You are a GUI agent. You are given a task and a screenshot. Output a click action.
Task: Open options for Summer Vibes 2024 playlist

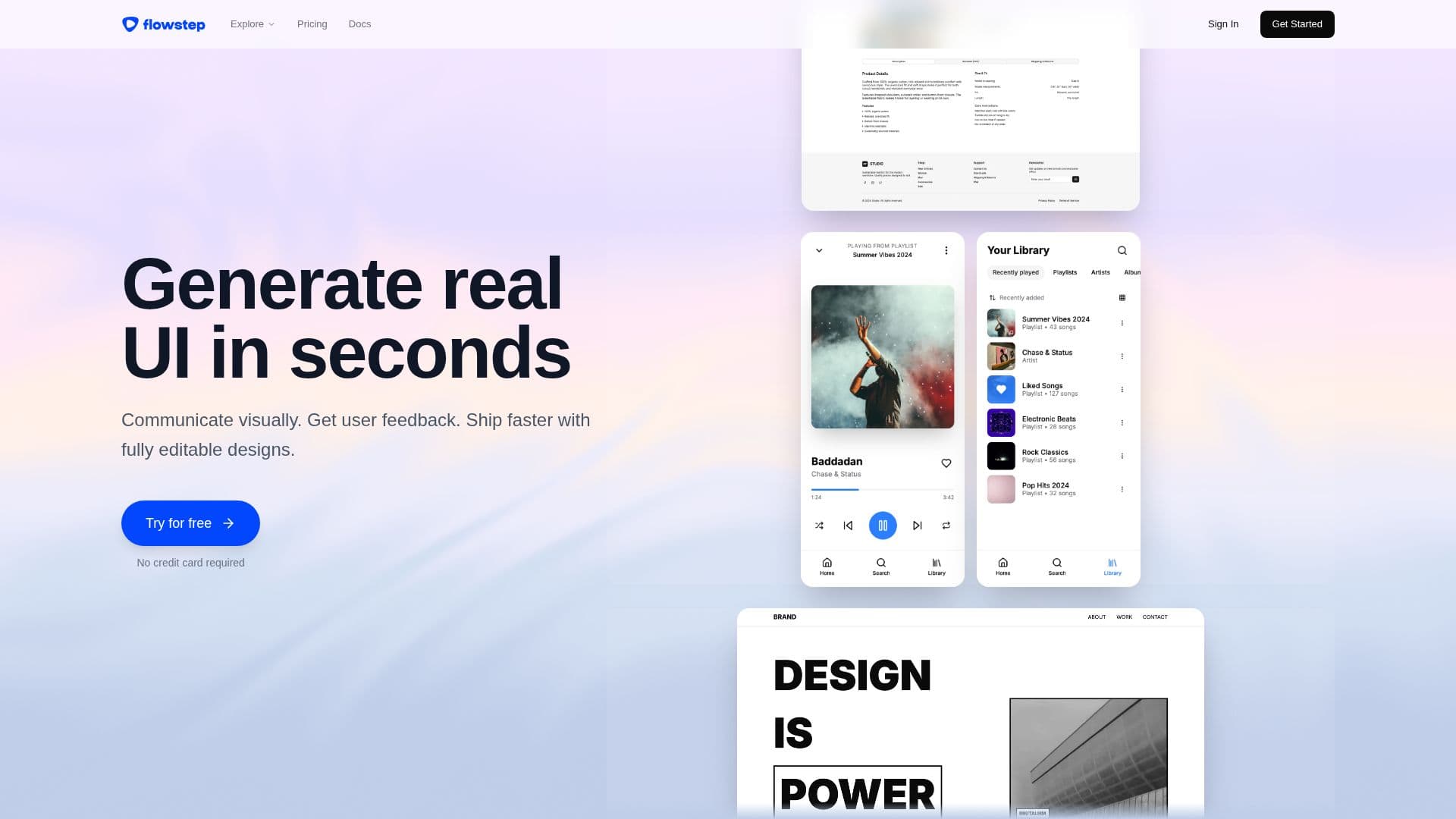coord(1122,323)
